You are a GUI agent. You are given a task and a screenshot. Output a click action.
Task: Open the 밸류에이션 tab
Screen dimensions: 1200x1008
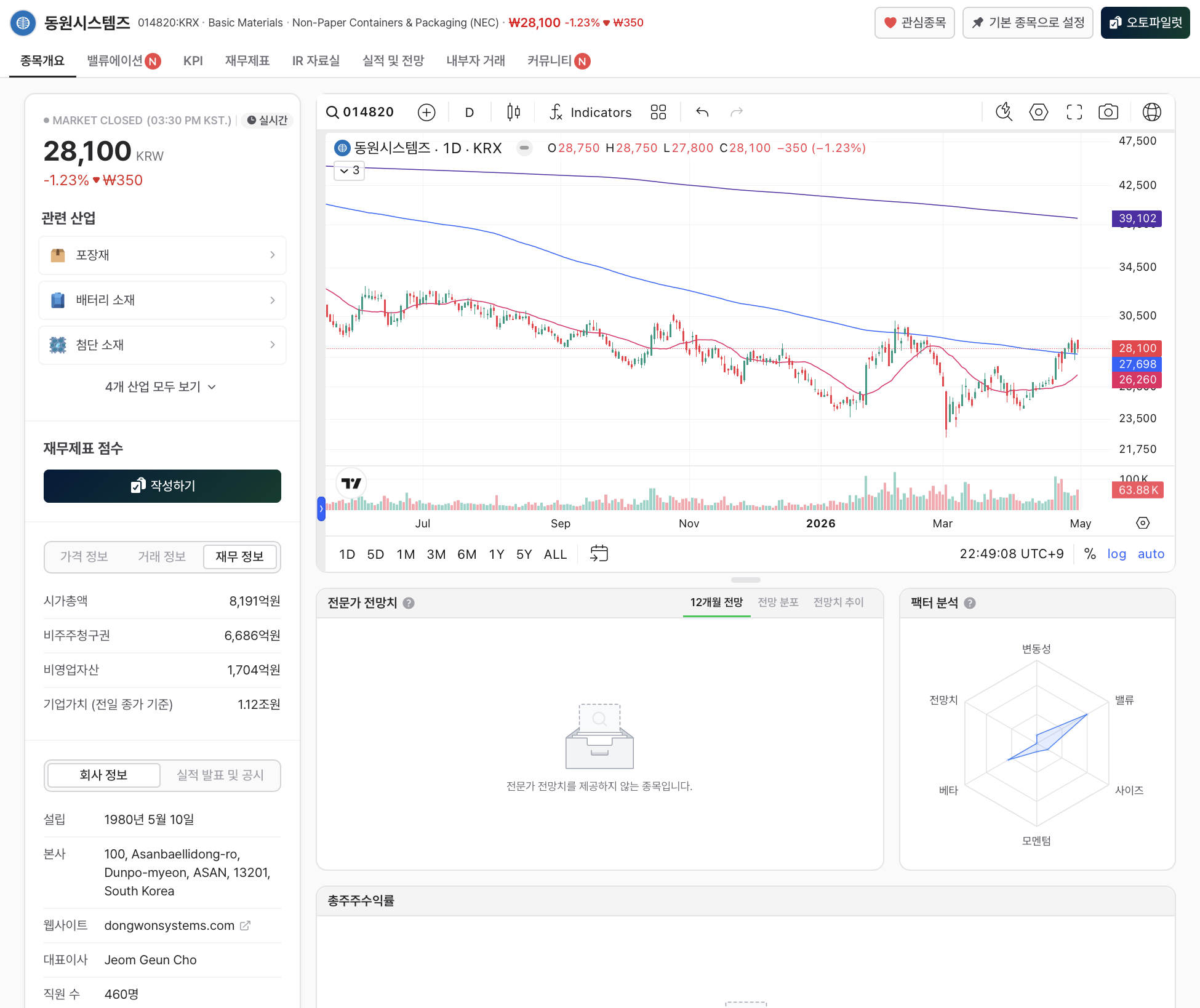pyautogui.click(x=124, y=61)
